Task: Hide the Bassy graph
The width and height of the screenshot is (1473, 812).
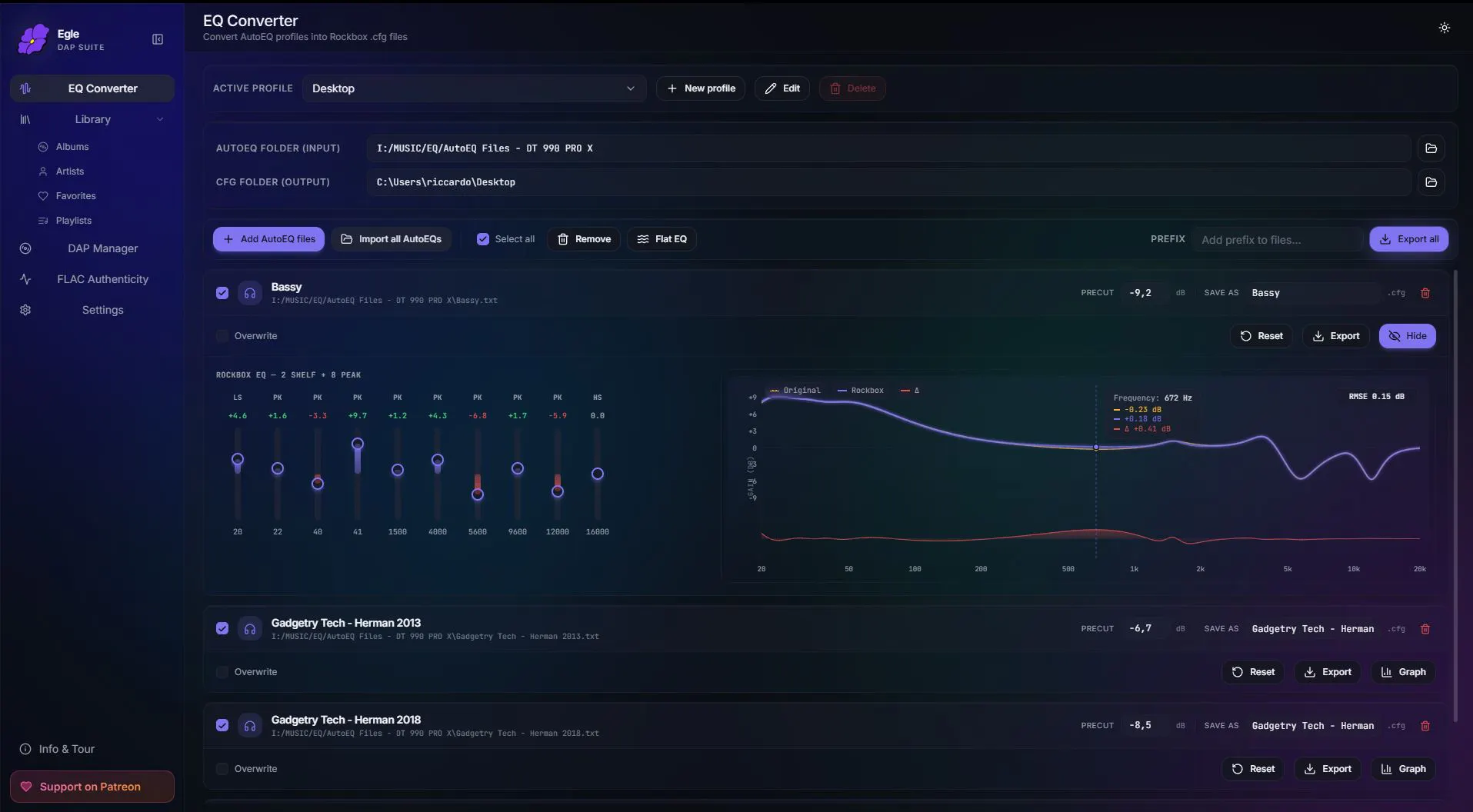Action: (1407, 336)
